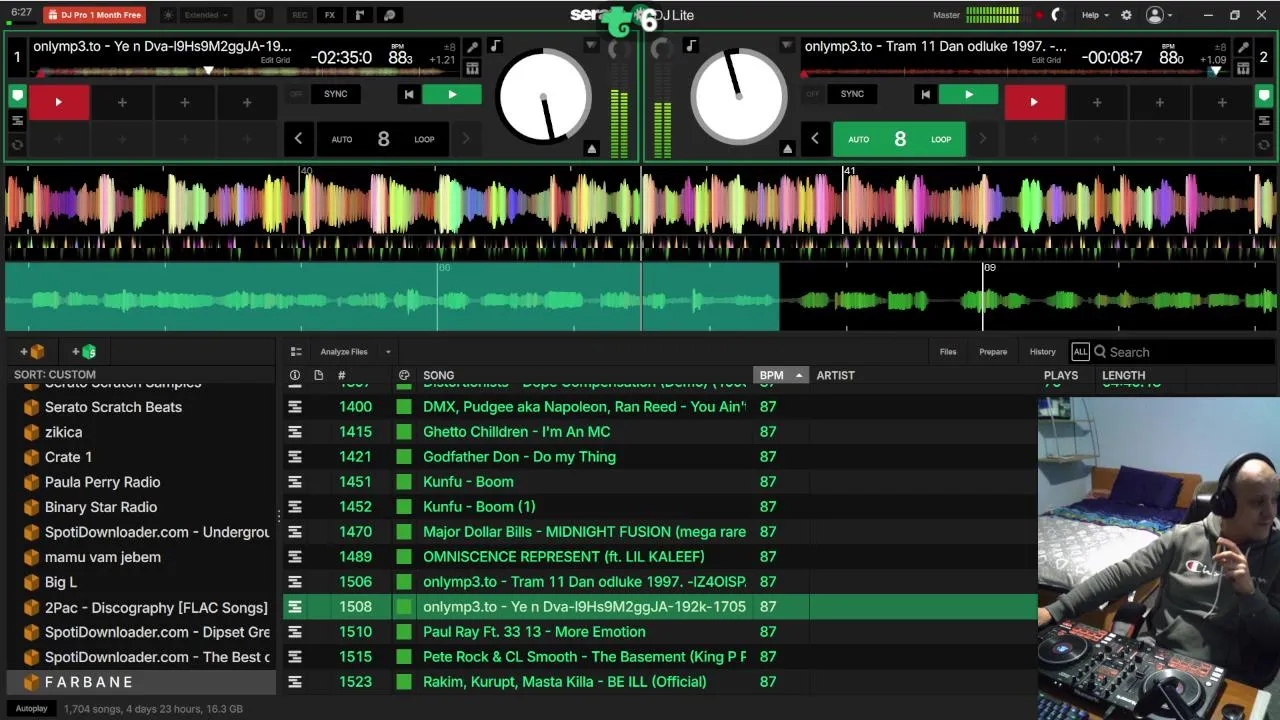Open Analyze Files dropdown arrow
Image resolution: width=1280 pixels, height=720 pixels.
click(x=388, y=352)
